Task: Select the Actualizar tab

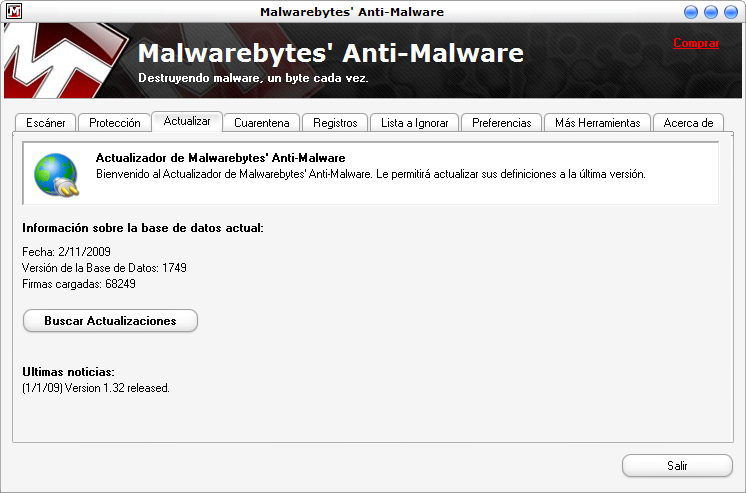Action: pyautogui.click(x=187, y=121)
